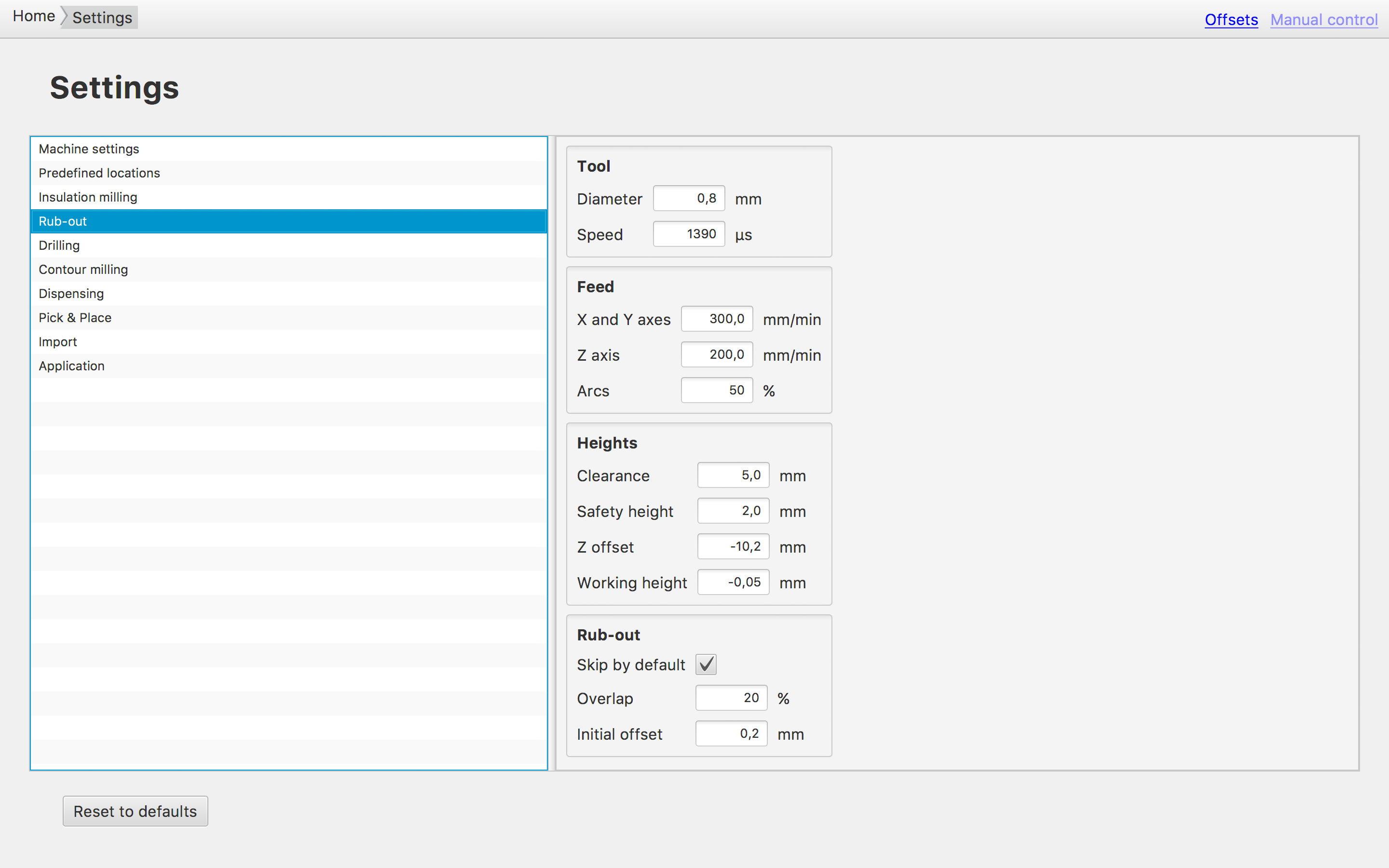The width and height of the screenshot is (1389, 868).
Task: Click the Overlap percentage field
Action: (731, 698)
